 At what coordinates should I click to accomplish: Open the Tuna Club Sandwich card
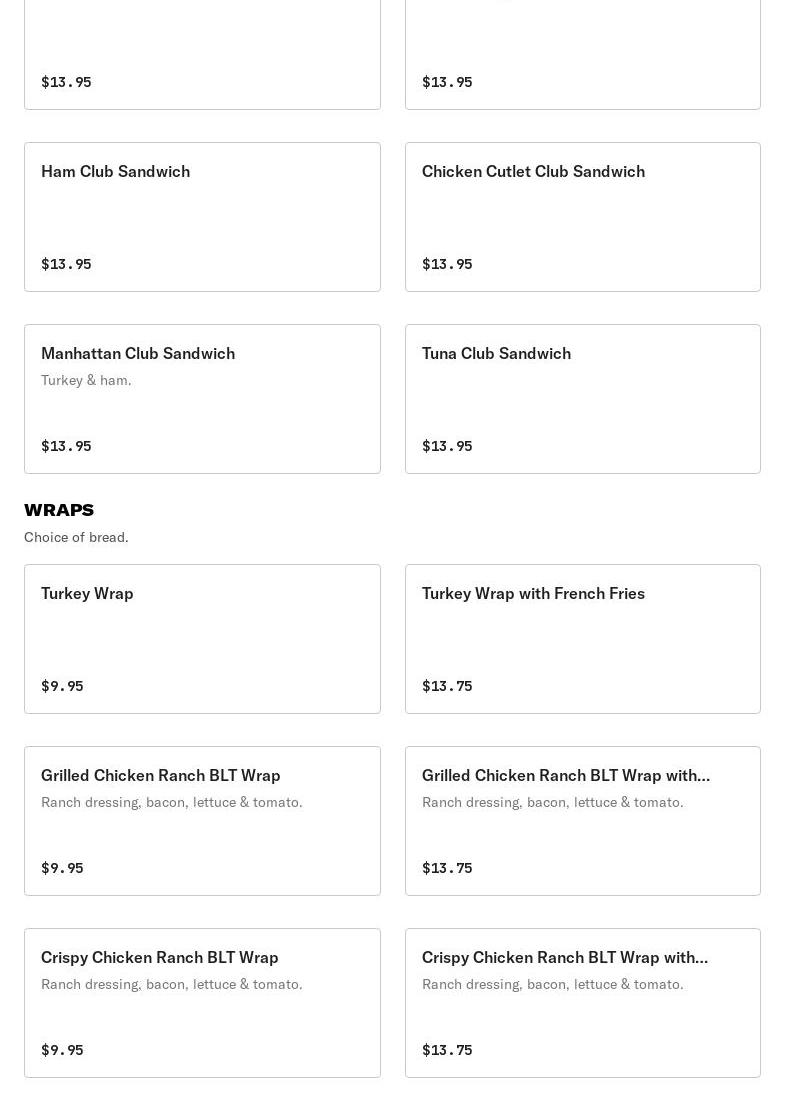pos(582,399)
